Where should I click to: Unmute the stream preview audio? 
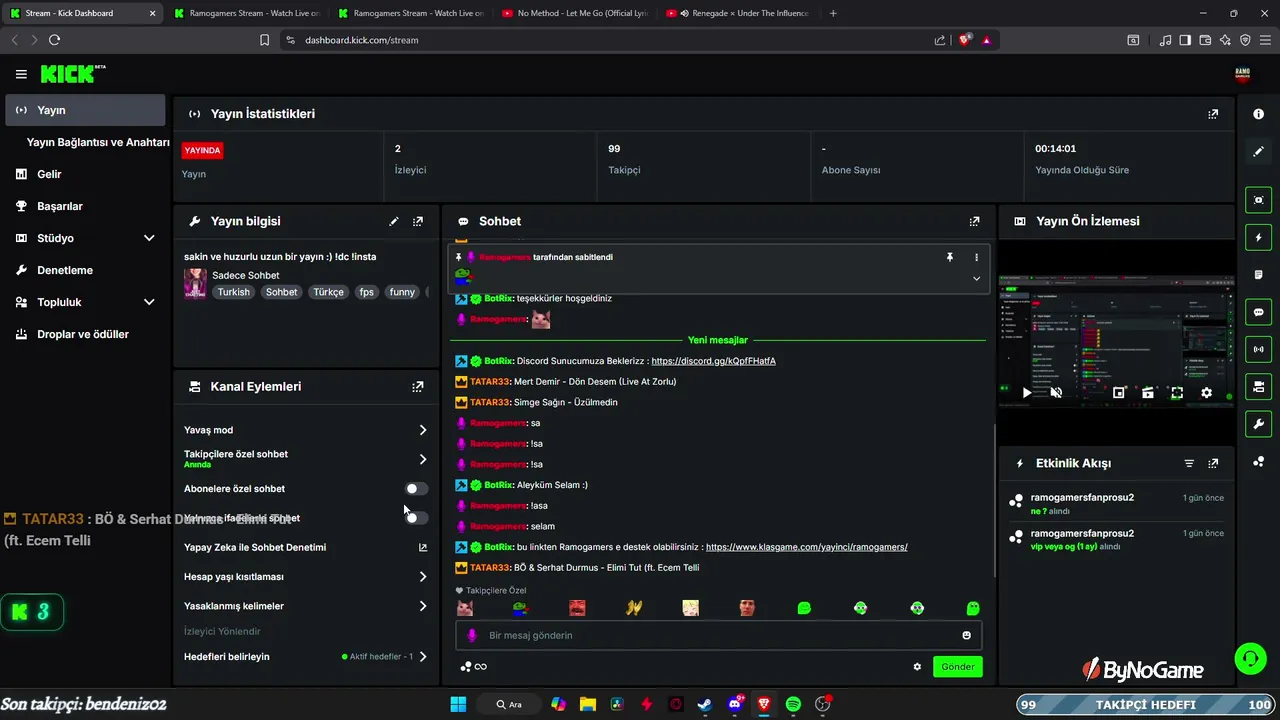click(x=1056, y=393)
